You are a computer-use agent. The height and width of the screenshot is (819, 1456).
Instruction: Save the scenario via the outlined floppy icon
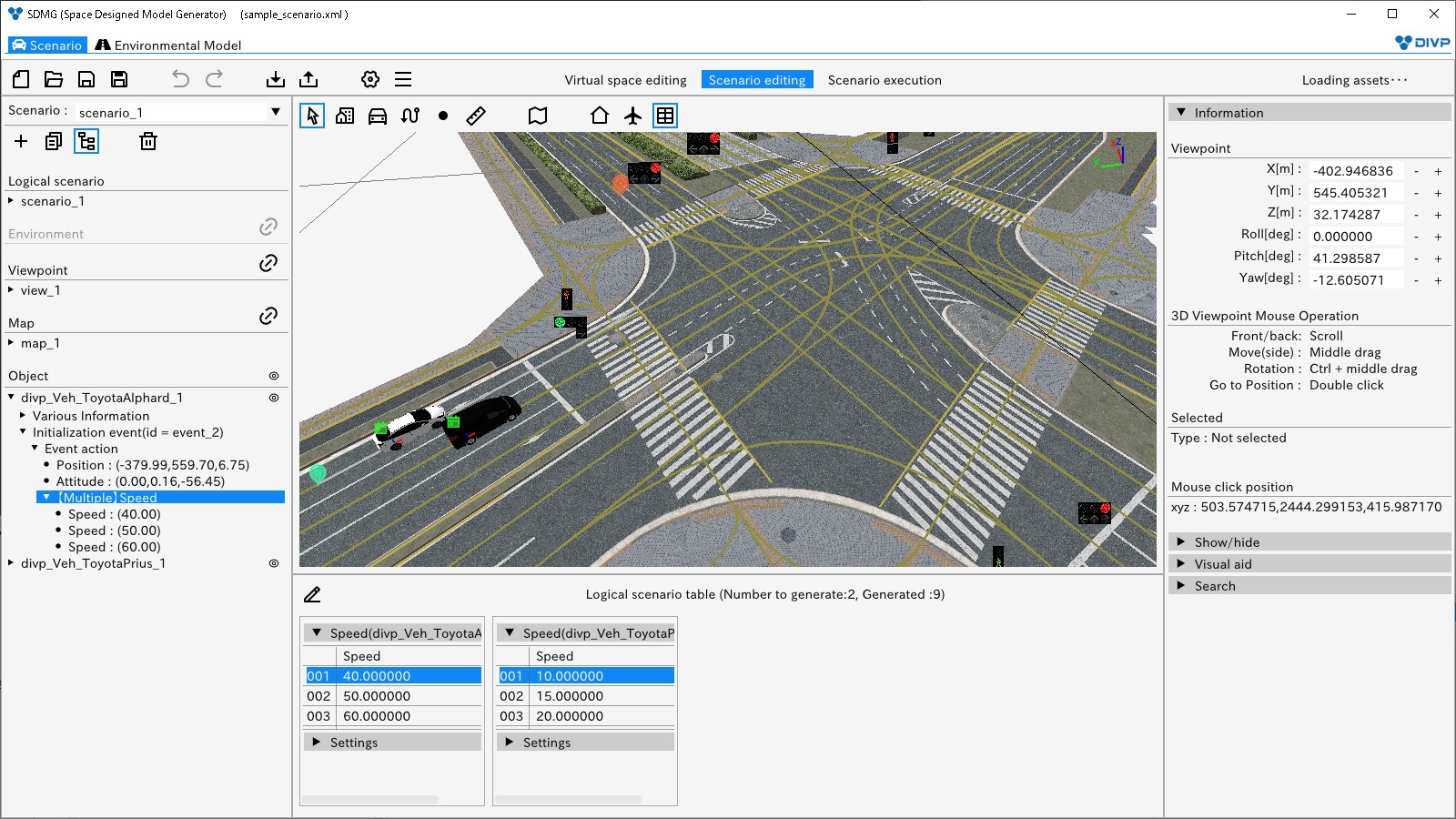click(86, 79)
